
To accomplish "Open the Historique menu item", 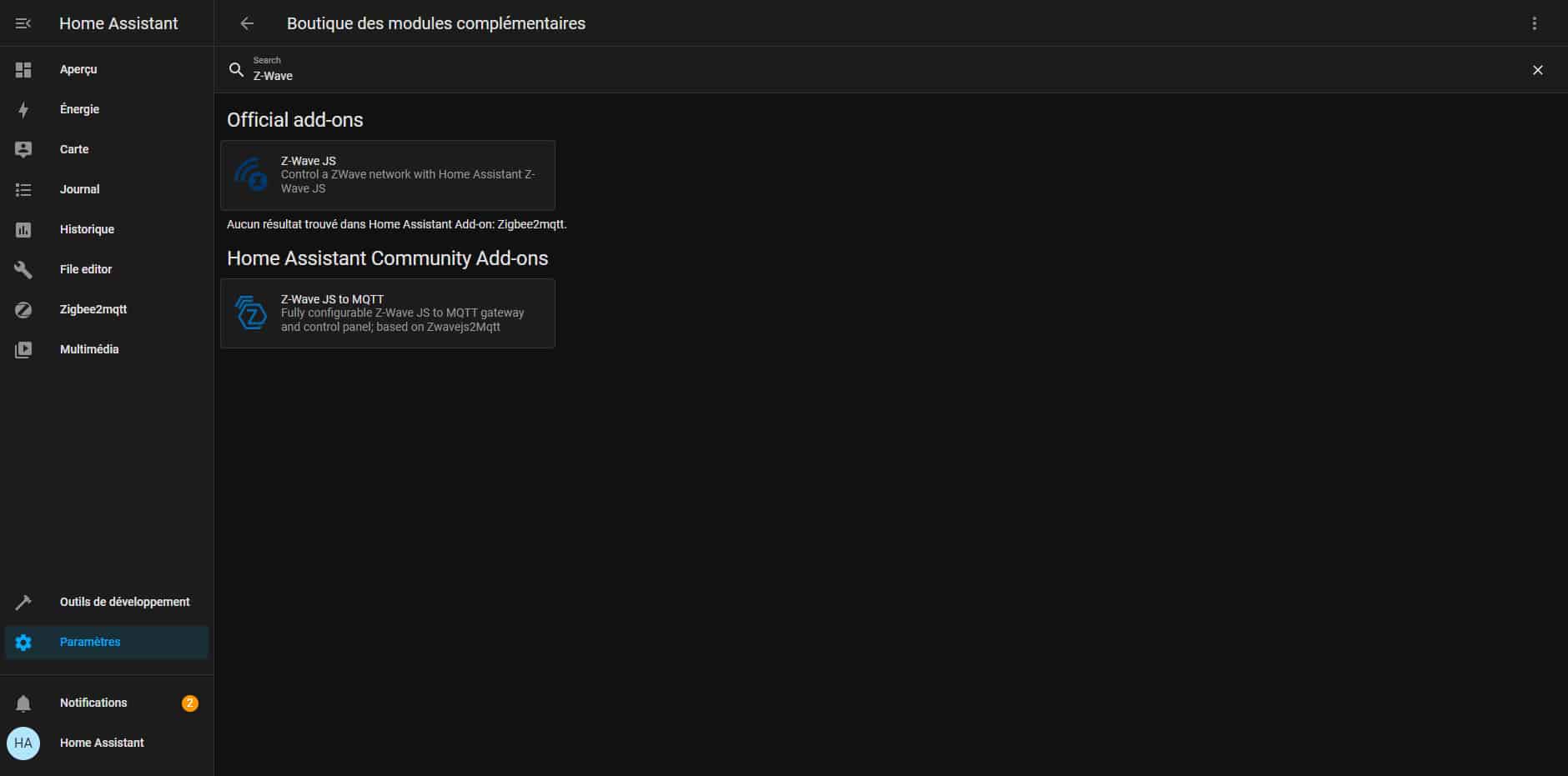I will [x=107, y=230].
